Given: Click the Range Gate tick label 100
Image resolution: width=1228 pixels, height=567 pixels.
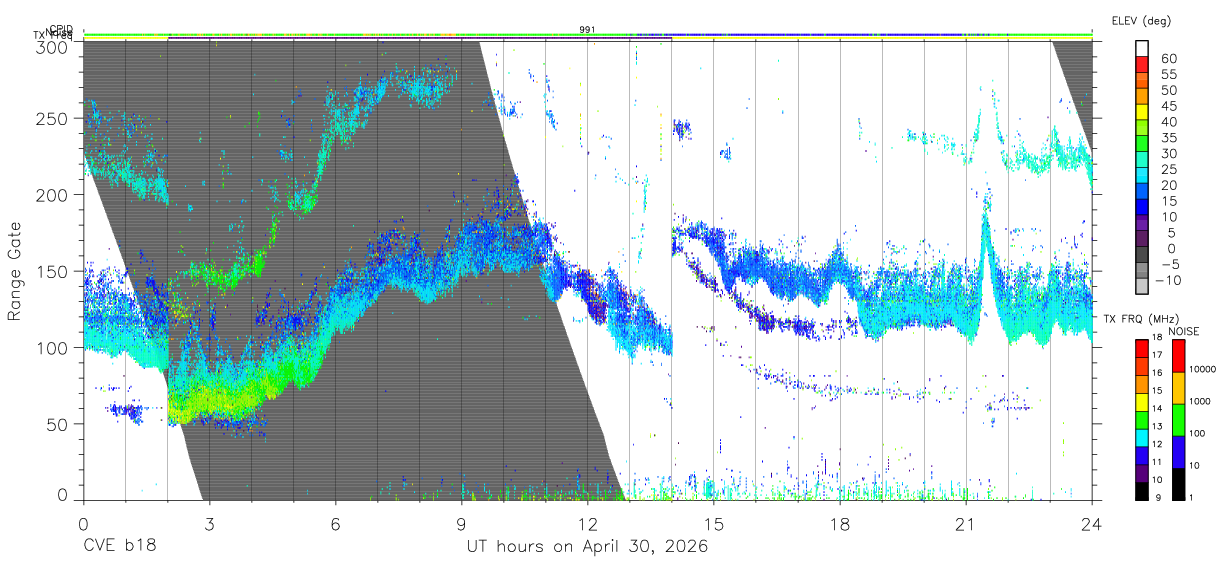Looking at the screenshot, I should [52, 347].
